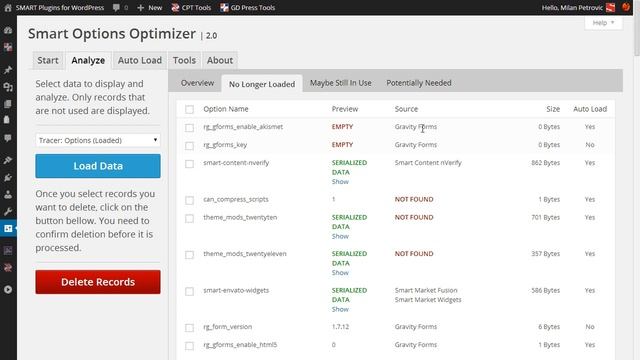Toggle the select-all checkbox in table header
This screenshot has height=360, width=640.
pyautogui.click(x=189, y=109)
